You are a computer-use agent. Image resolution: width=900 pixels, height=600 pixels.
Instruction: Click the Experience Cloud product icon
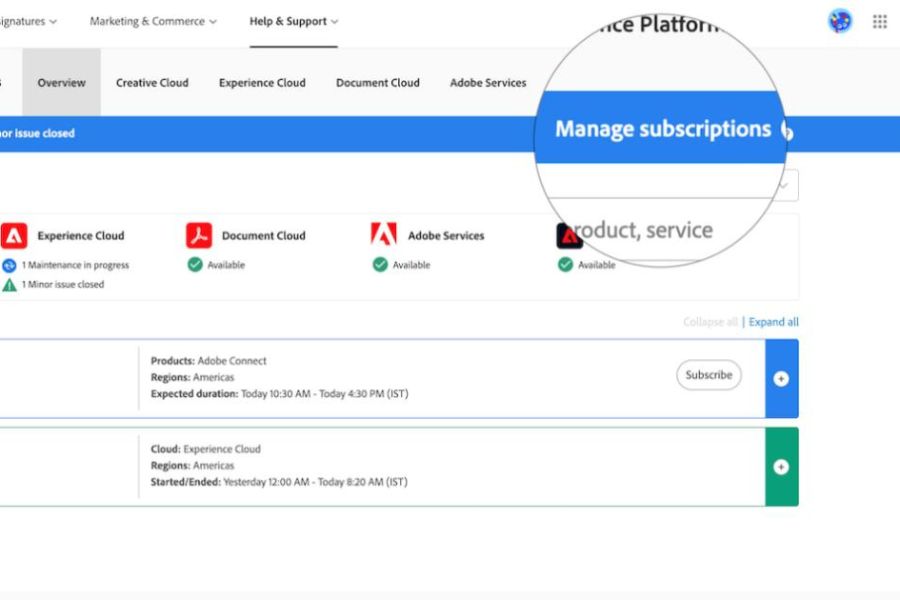click(x=14, y=235)
